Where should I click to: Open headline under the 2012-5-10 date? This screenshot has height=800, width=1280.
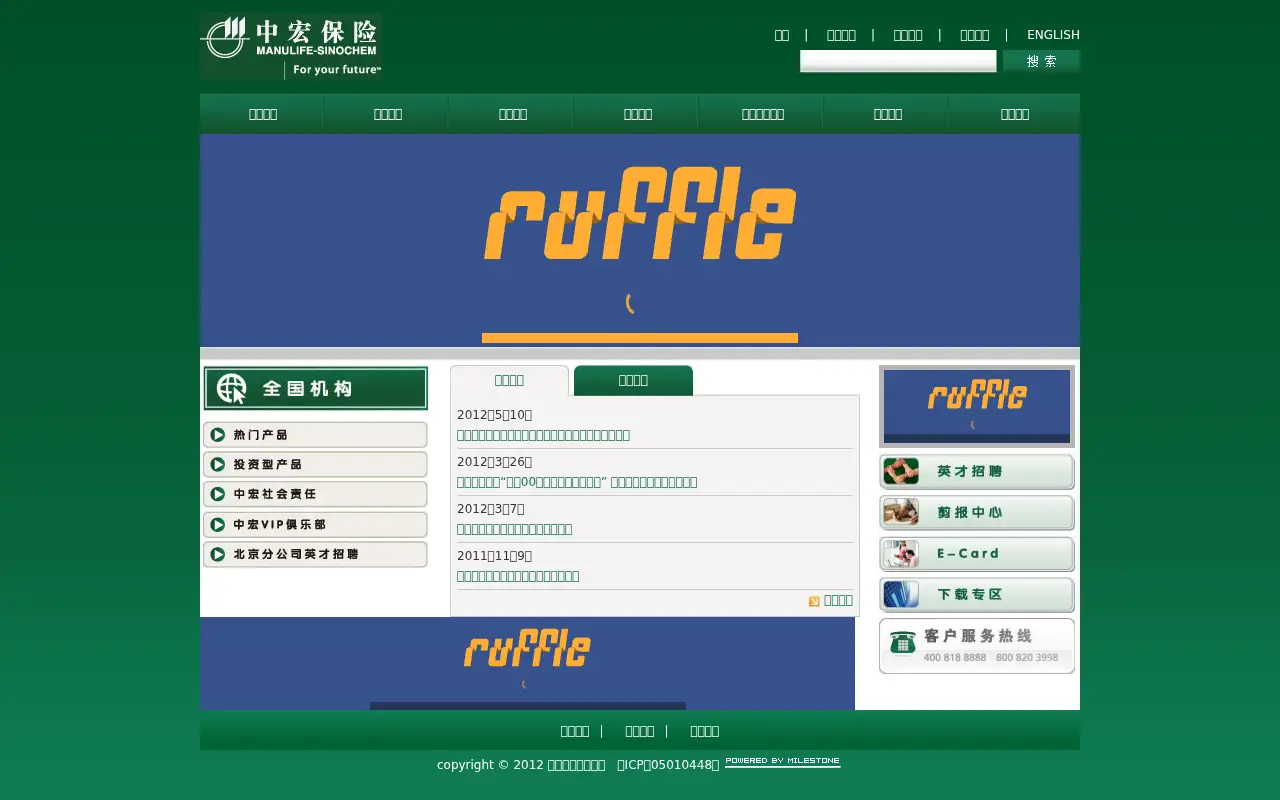(543, 435)
